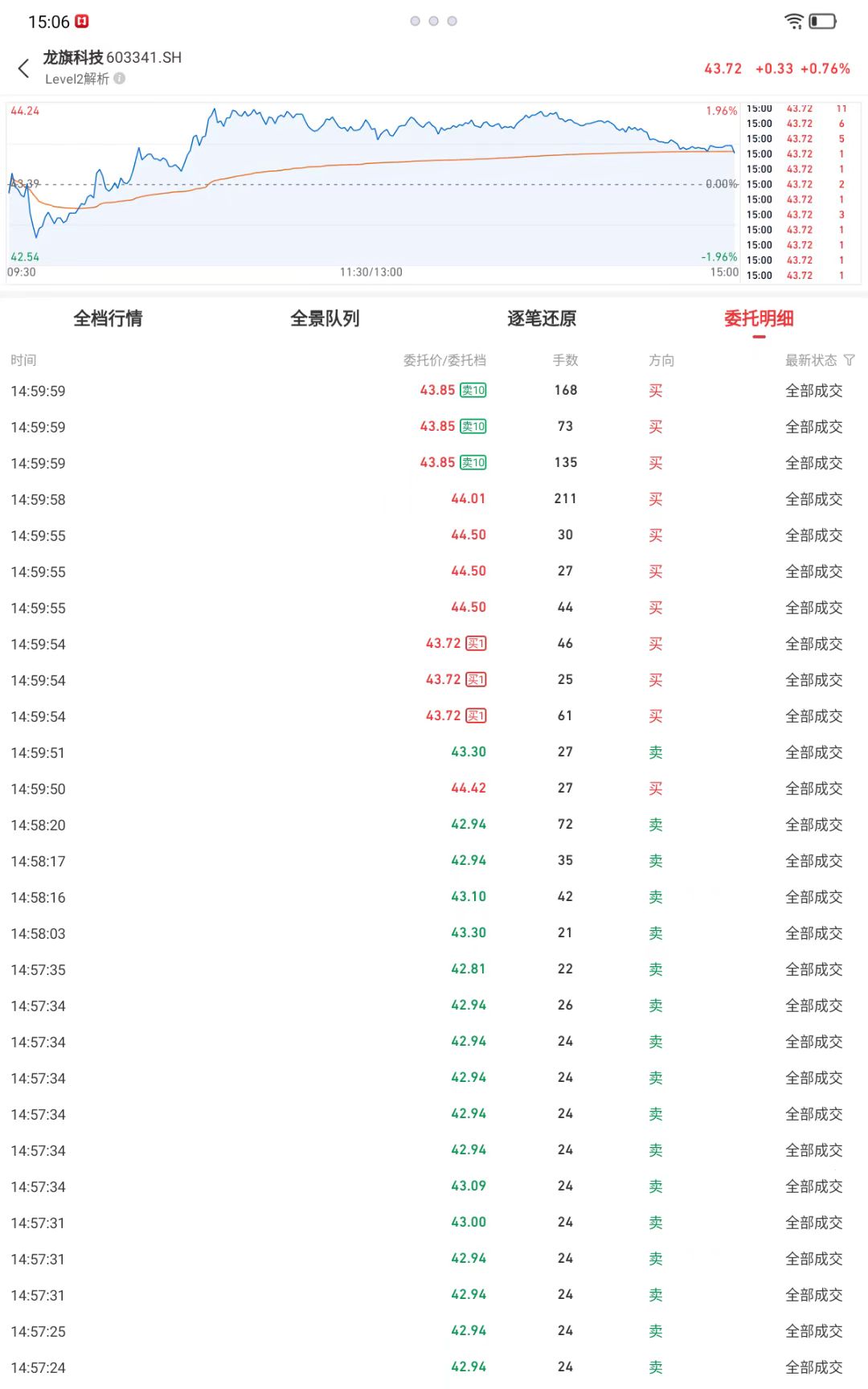
Task: Select the 14:57:34 order at 43.09
Action: (434, 1186)
